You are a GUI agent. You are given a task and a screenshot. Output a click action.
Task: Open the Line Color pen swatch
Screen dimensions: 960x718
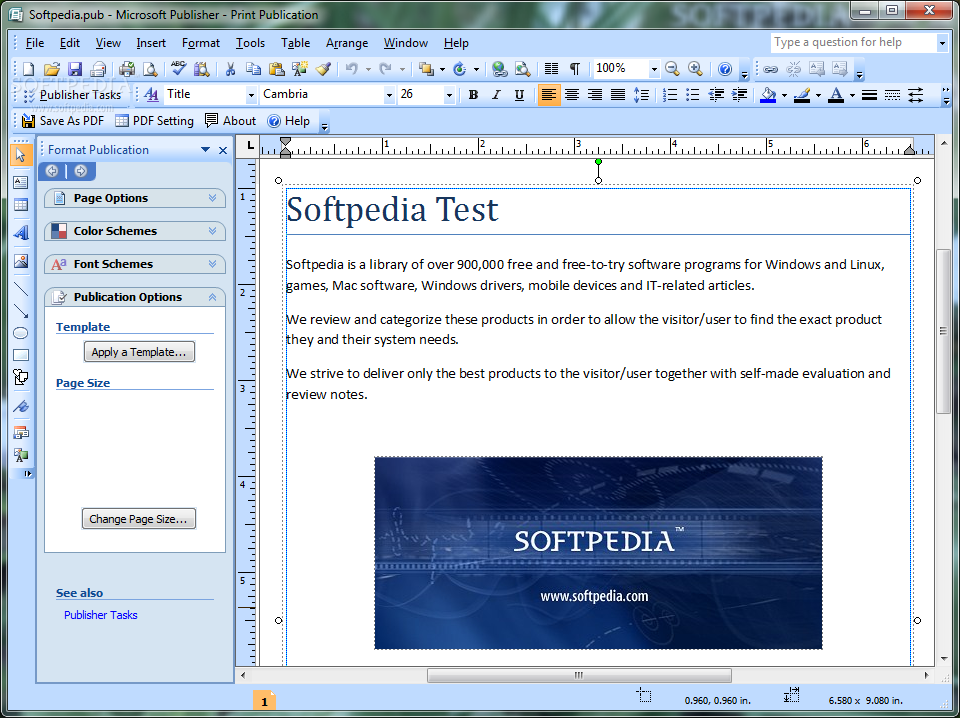click(x=802, y=95)
